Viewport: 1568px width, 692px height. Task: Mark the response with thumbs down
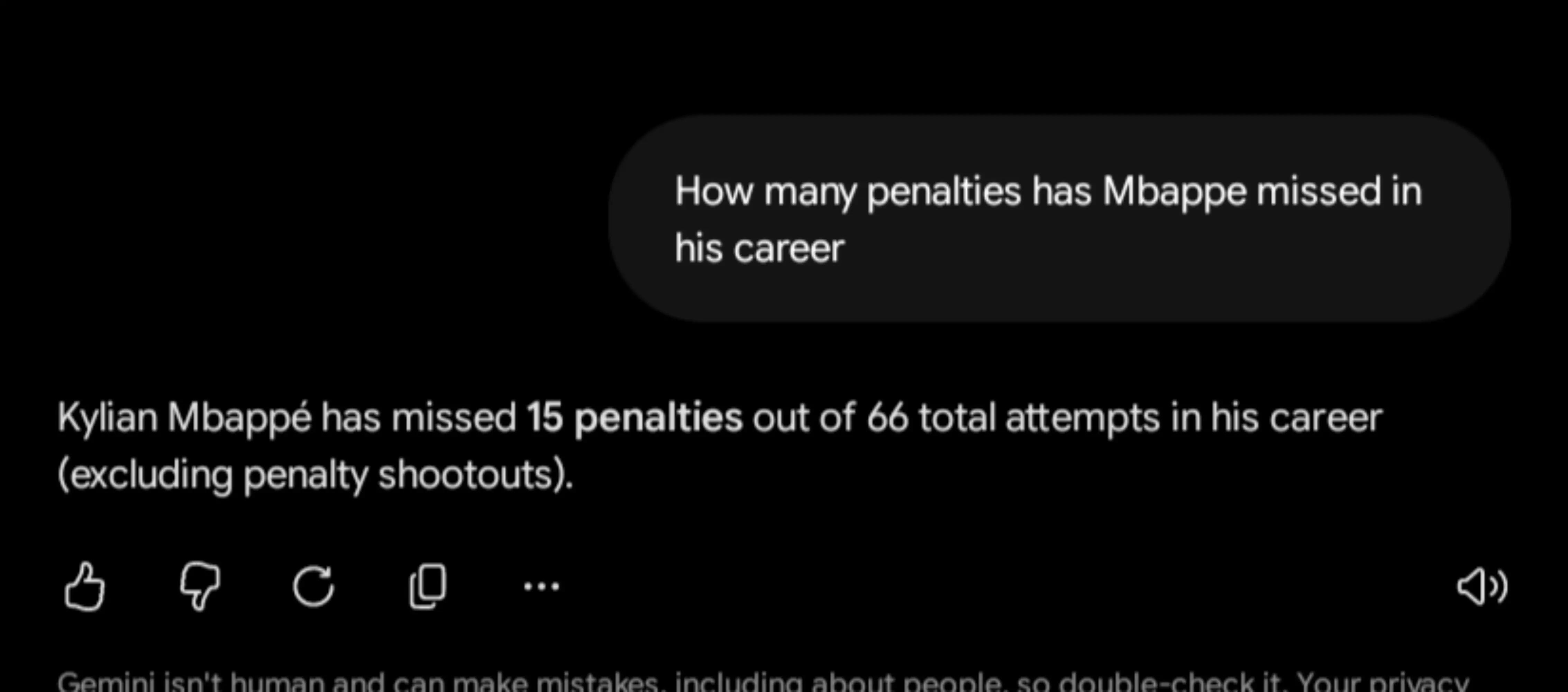tap(200, 586)
